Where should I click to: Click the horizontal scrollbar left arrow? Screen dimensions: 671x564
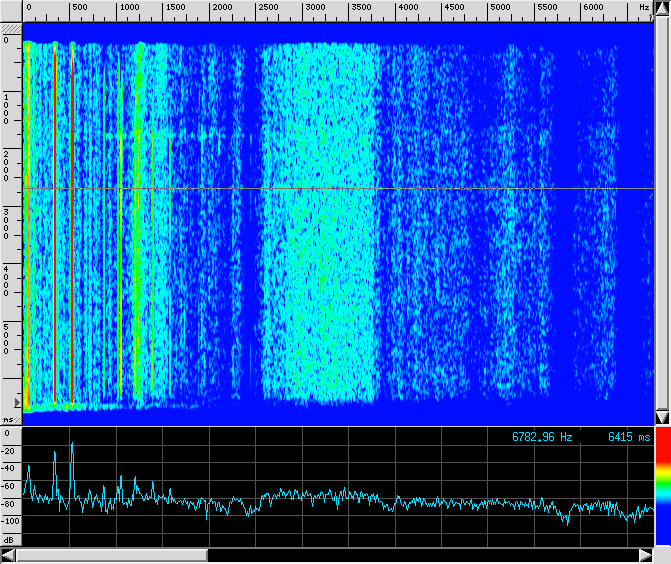pos(8,555)
